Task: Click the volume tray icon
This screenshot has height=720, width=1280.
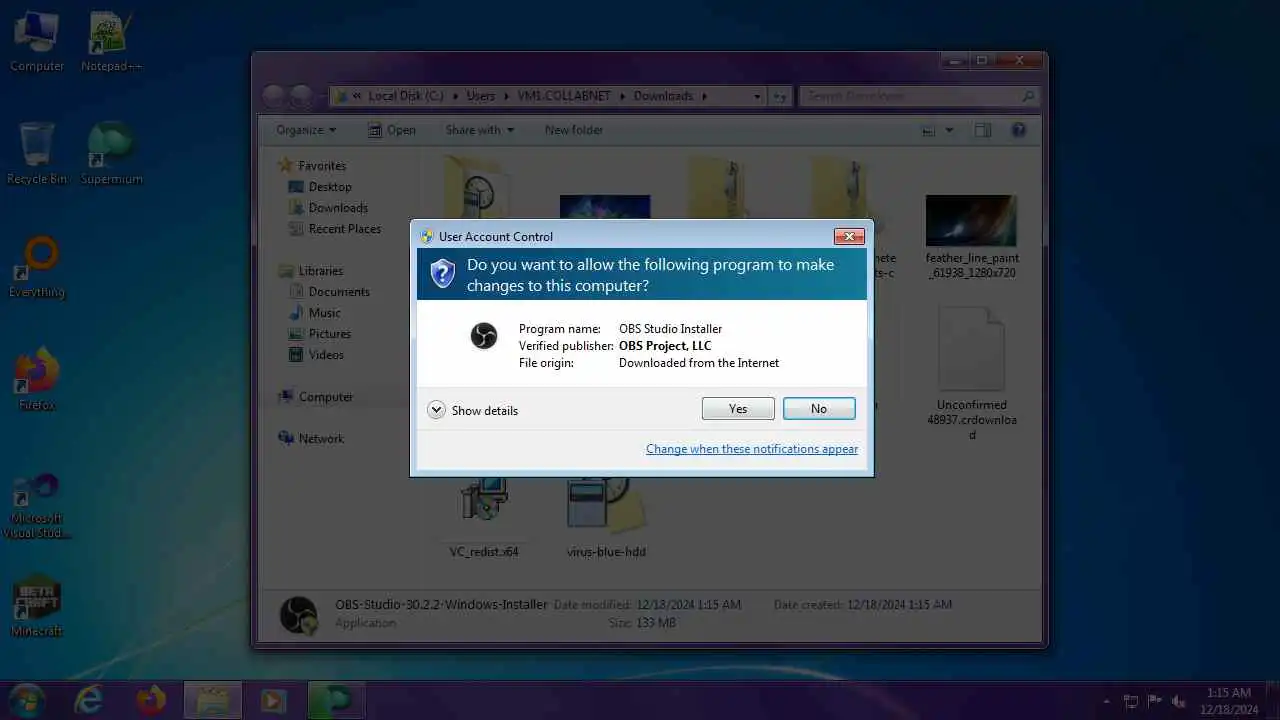Action: pyautogui.click(x=1179, y=701)
